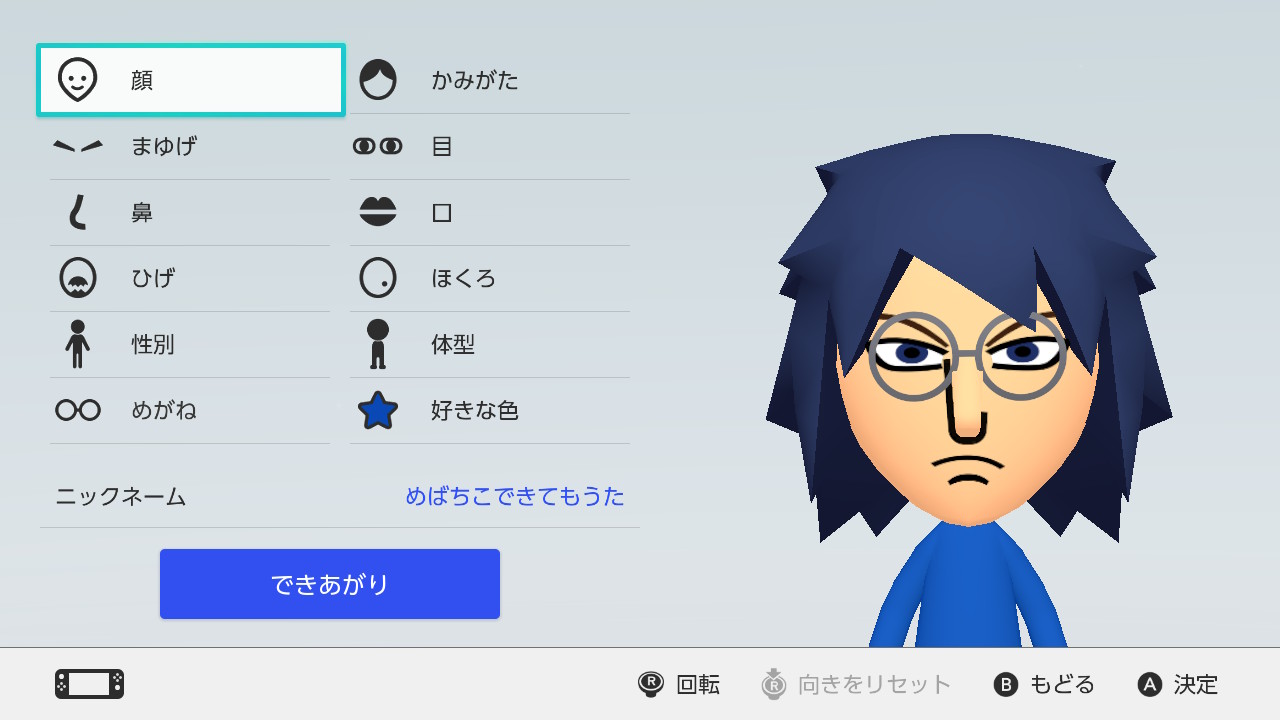The height and width of the screenshot is (720, 1280).
Task: Click the favorite color blue star
Action: (x=378, y=410)
